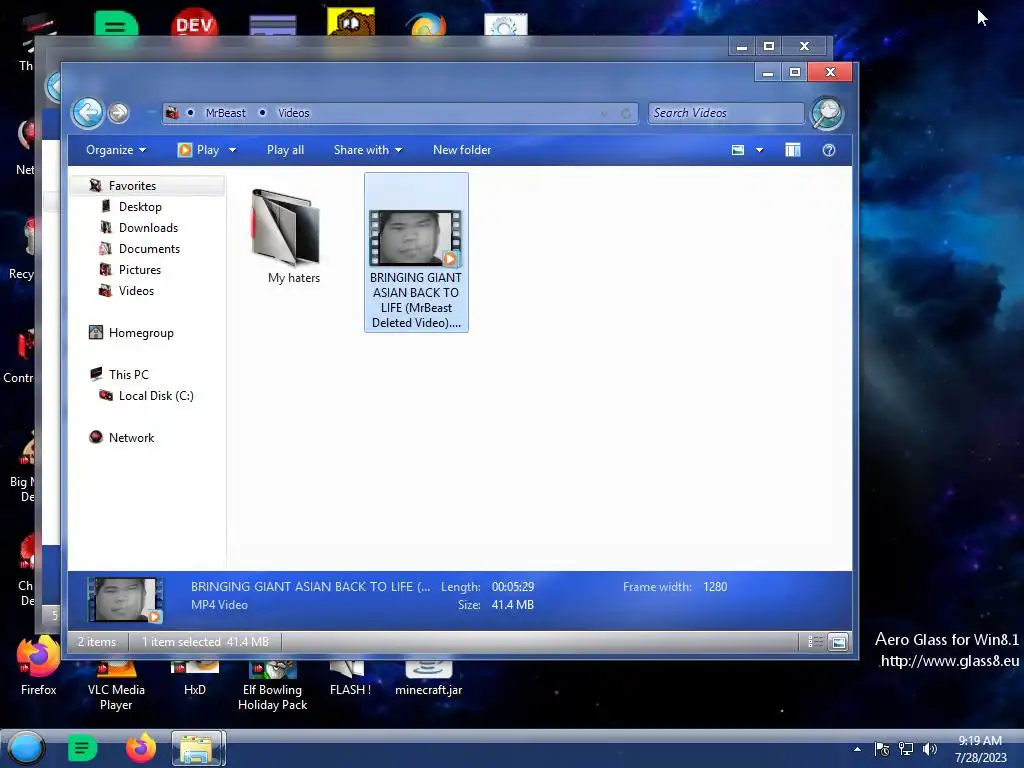
Task: Click the network tray icon
Action: [906, 749]
